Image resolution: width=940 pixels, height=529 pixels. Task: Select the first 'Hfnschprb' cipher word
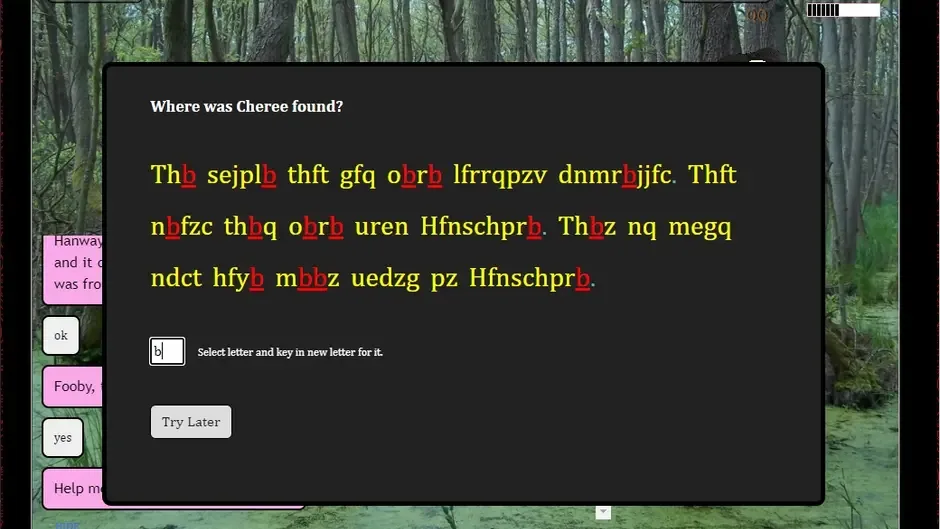(x=481, y=227)
